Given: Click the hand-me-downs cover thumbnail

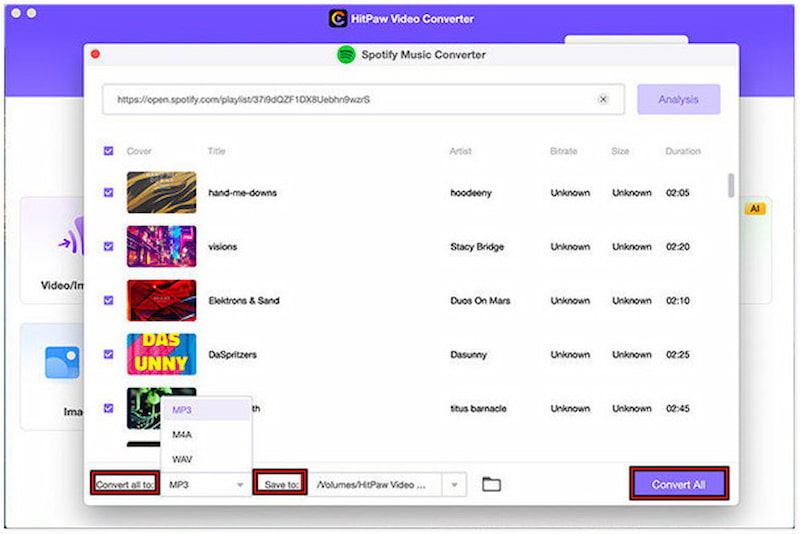Looking at the screenshot, I should click(x=161, y=192).
